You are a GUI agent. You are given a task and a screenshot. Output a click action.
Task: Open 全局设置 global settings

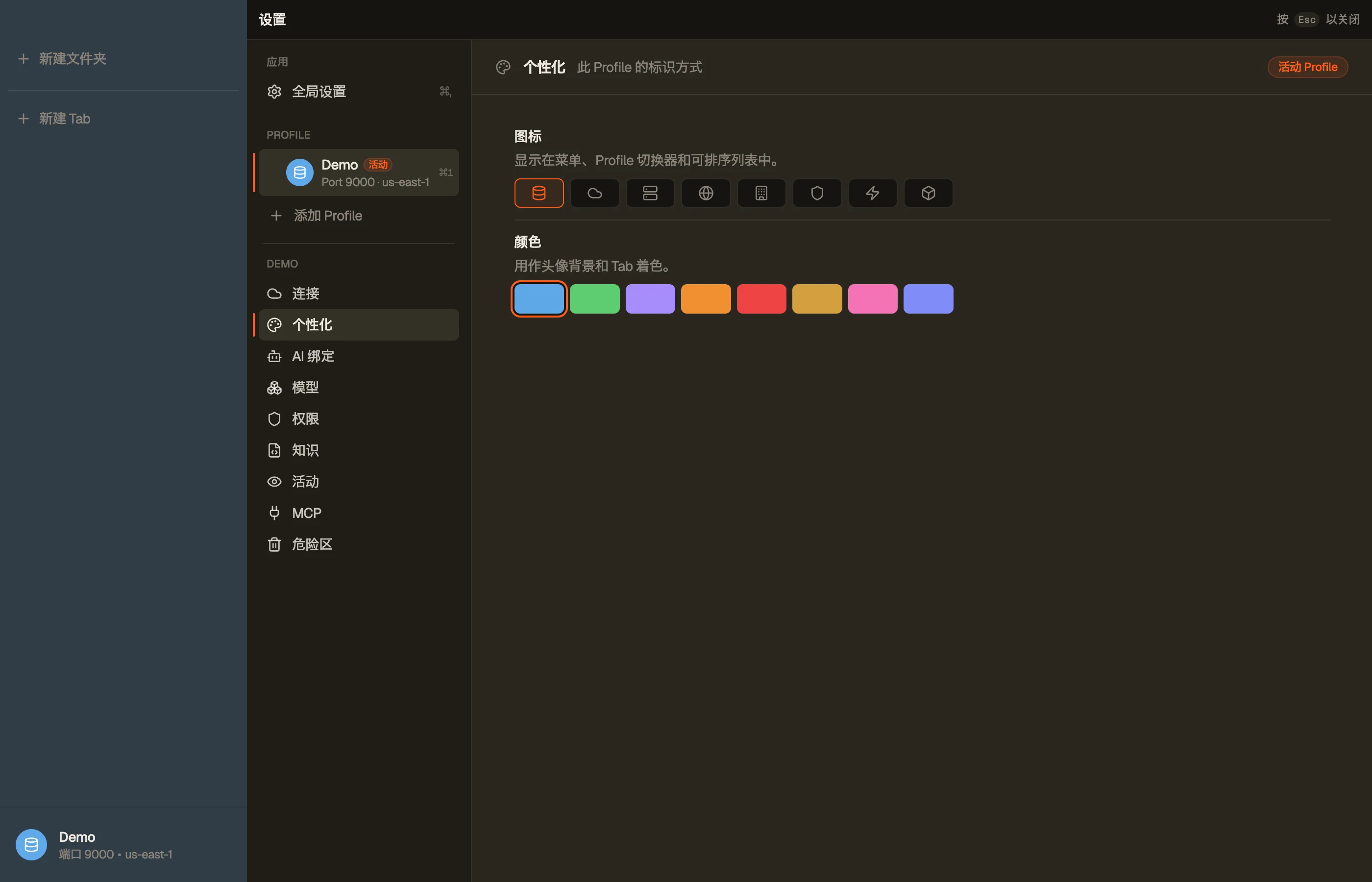(359, 92)
